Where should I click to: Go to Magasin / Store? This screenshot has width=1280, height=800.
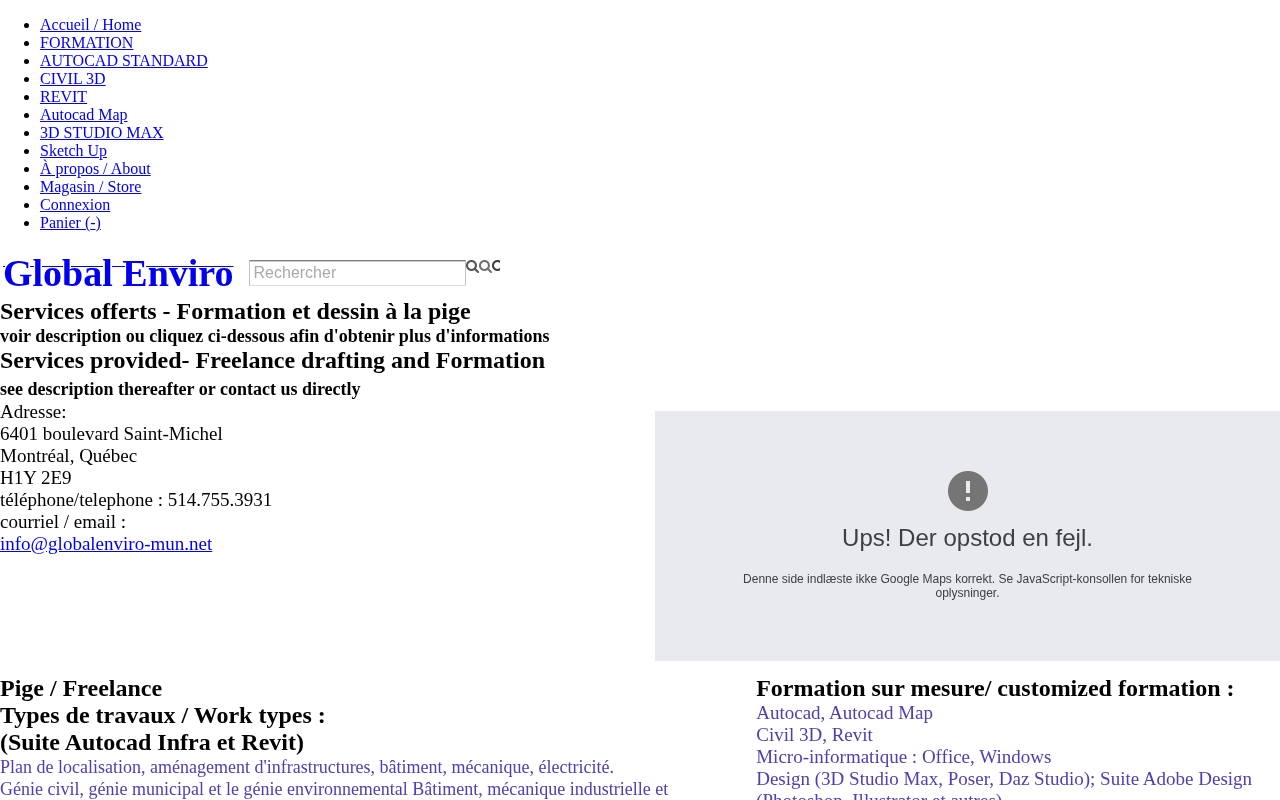tap(90, 187)
